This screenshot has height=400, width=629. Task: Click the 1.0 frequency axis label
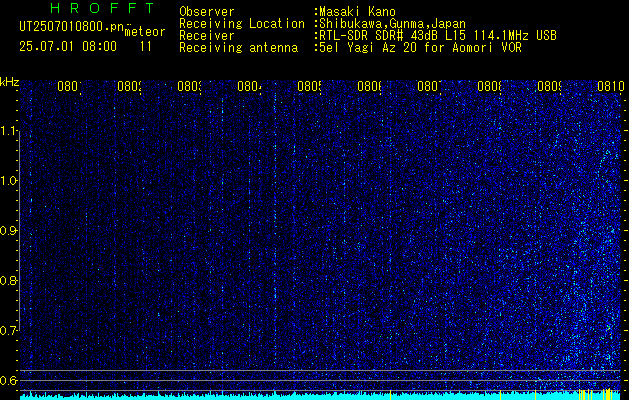tap(9, 181)
